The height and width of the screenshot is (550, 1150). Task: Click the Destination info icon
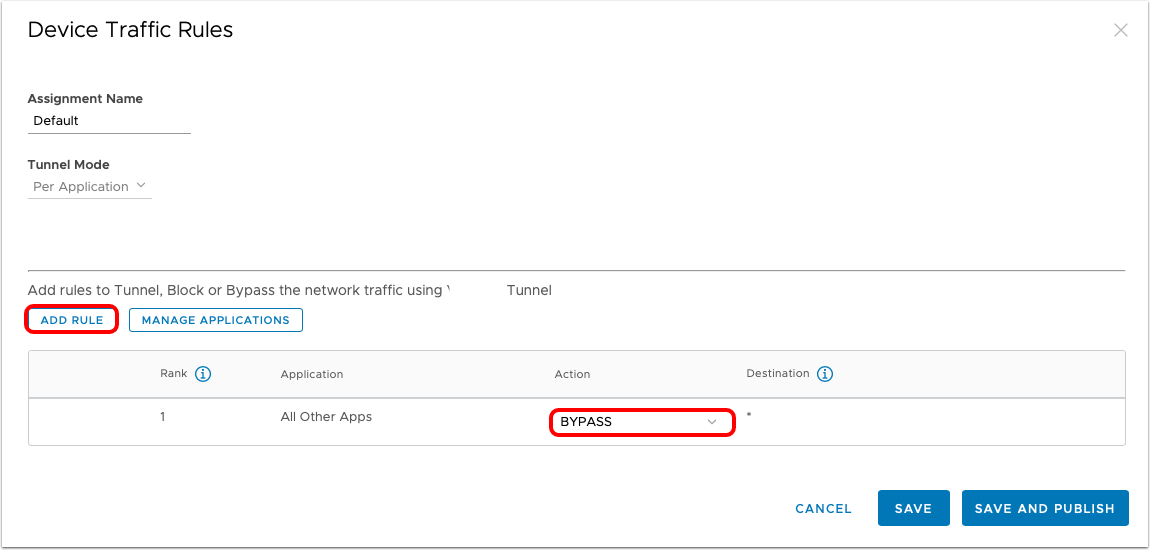(825, 374)
